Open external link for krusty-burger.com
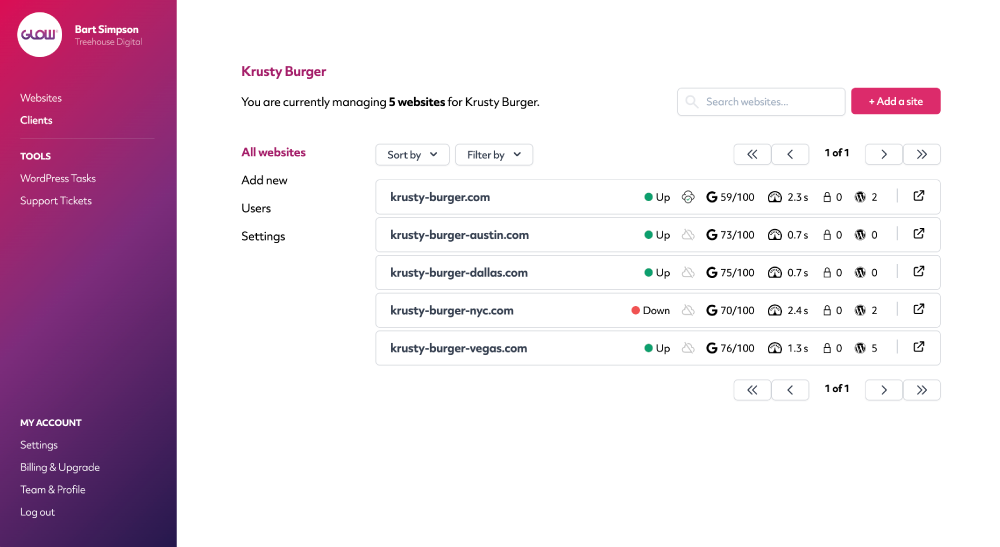Image resolution: width=1000 pixels, height=547 pixels. (x=918, y=196)
